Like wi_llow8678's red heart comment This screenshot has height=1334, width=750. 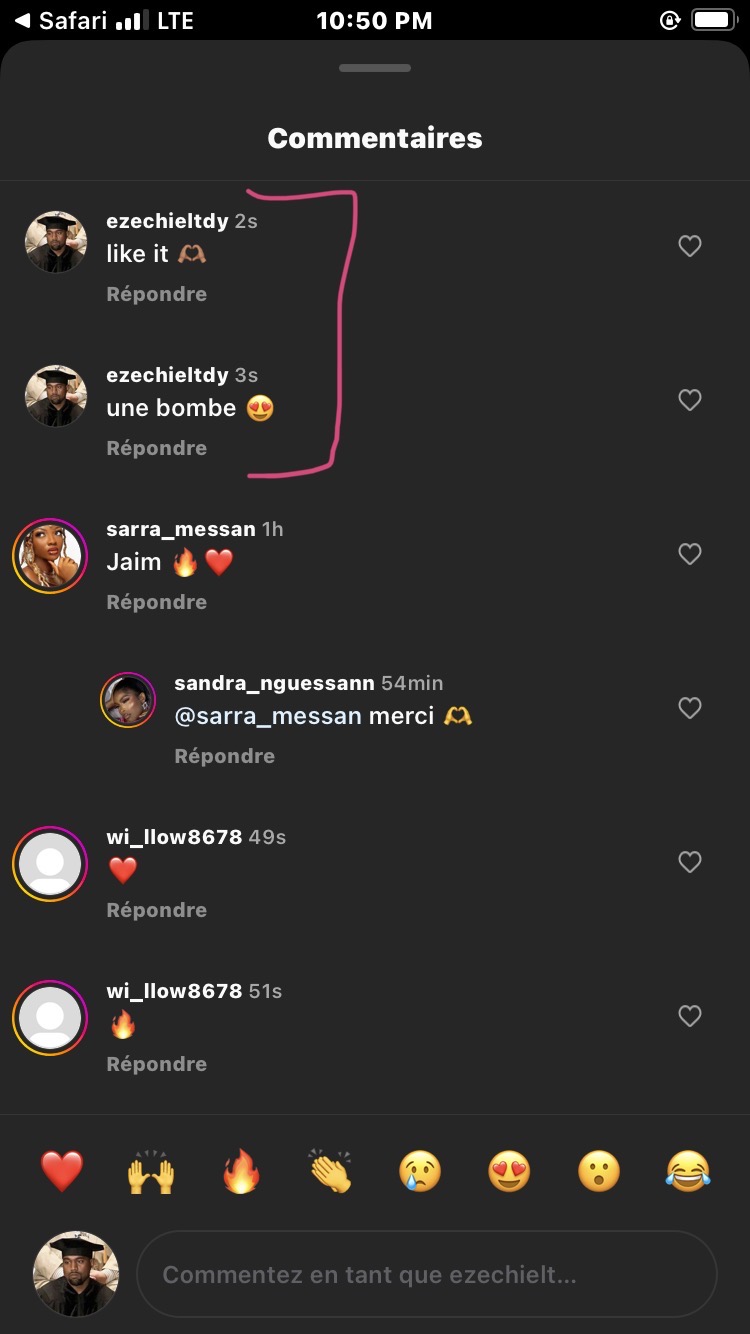click(x=690, y=862)
